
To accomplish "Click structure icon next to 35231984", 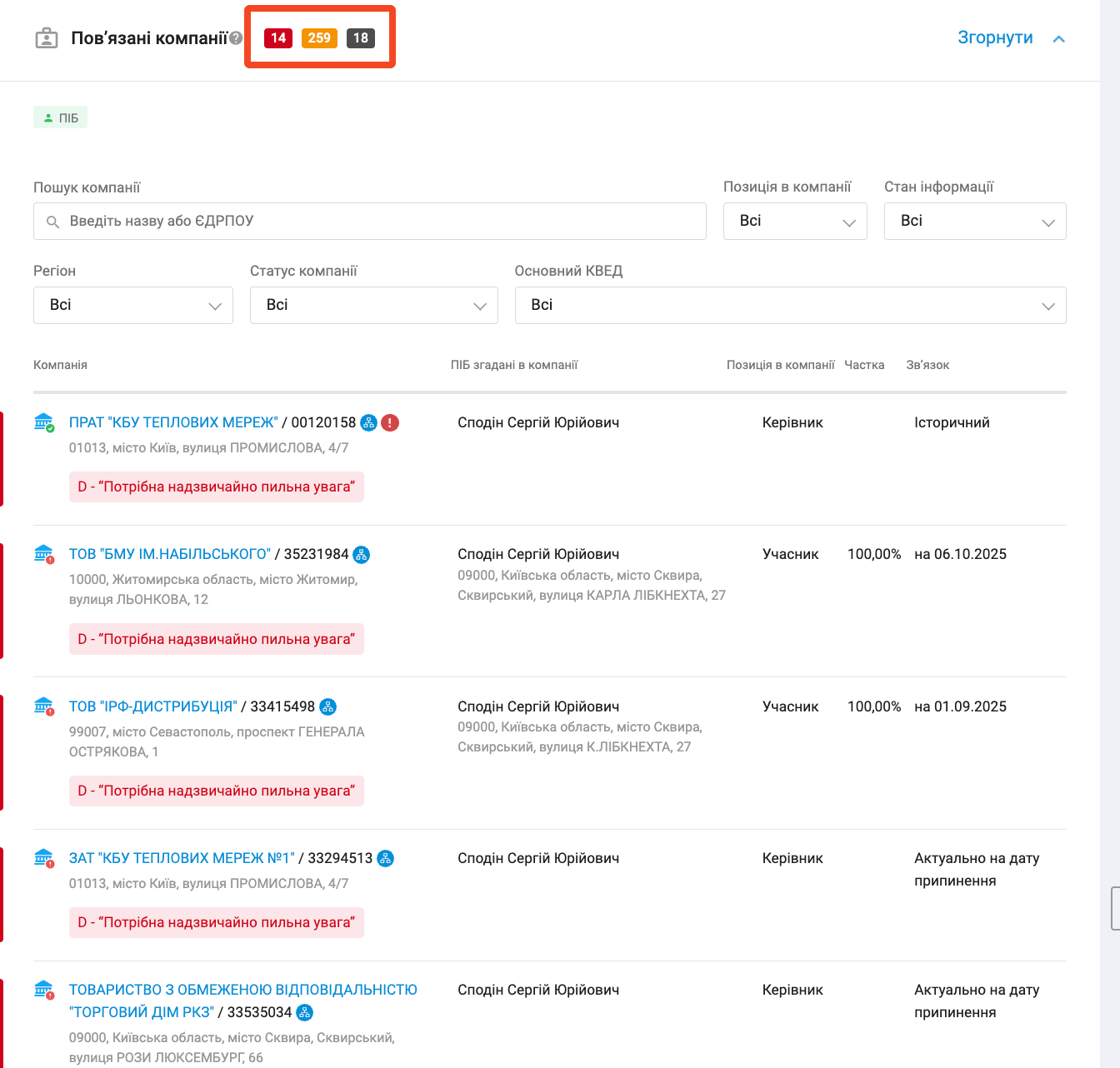I will coord(361,555).
